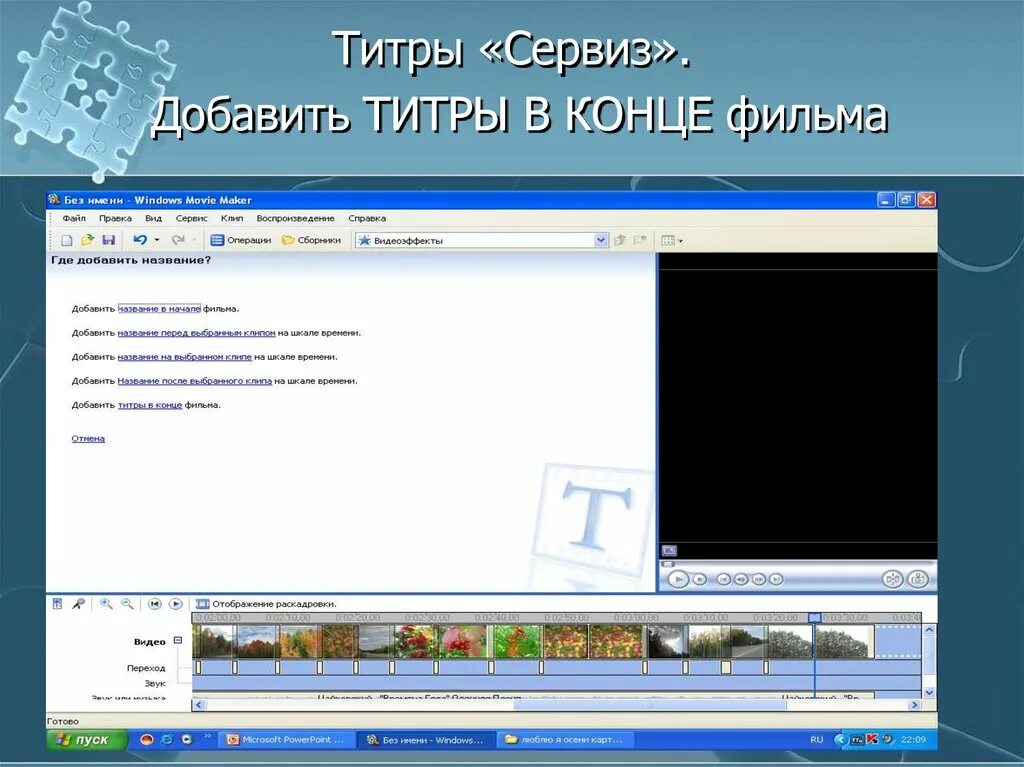Click the Internet Explorer quick launch icon
Screen dimensions: 1024x767
click(x=167, y=740)
